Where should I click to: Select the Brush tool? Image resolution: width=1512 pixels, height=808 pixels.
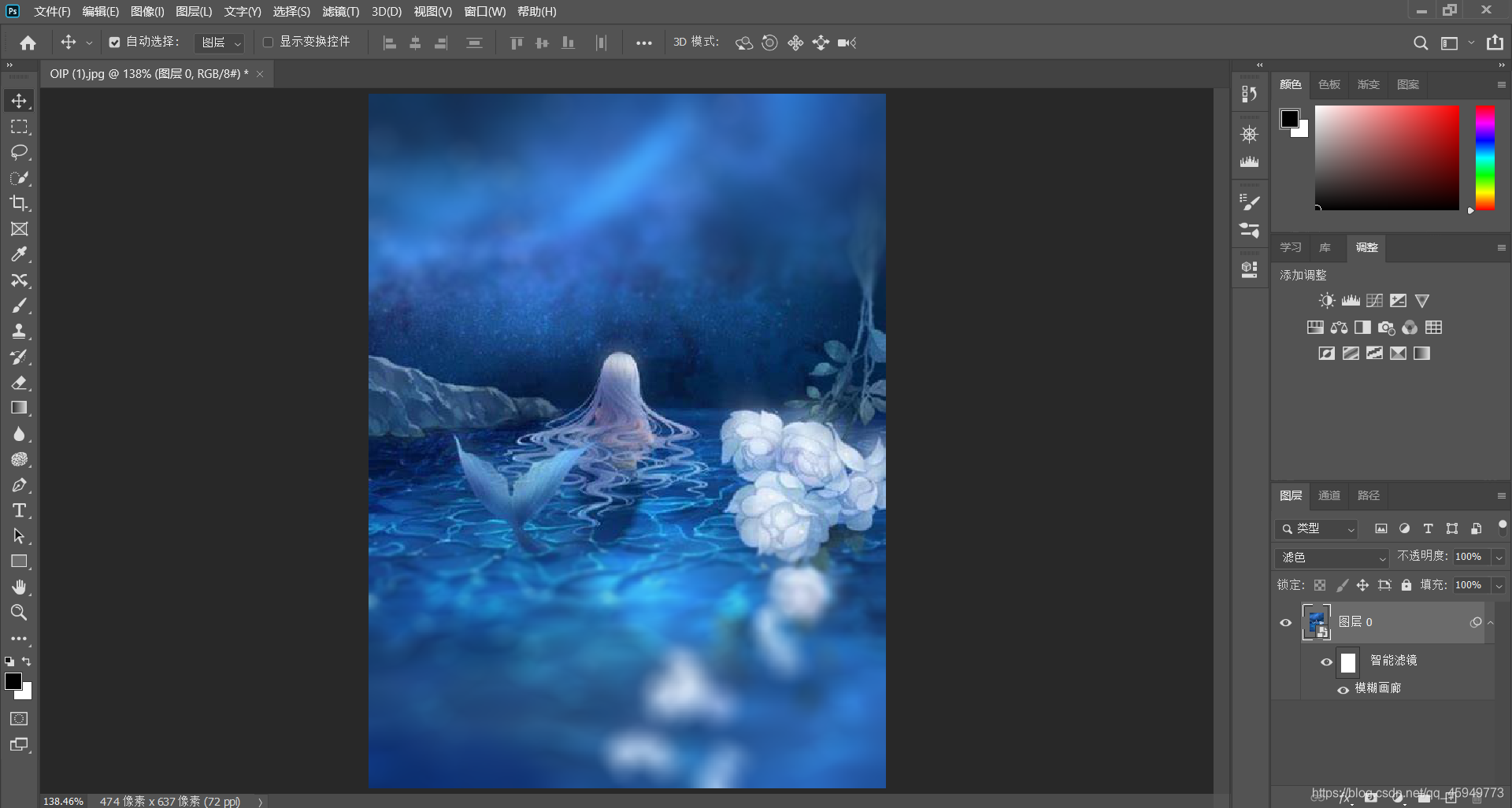click(x=19, y=306)
